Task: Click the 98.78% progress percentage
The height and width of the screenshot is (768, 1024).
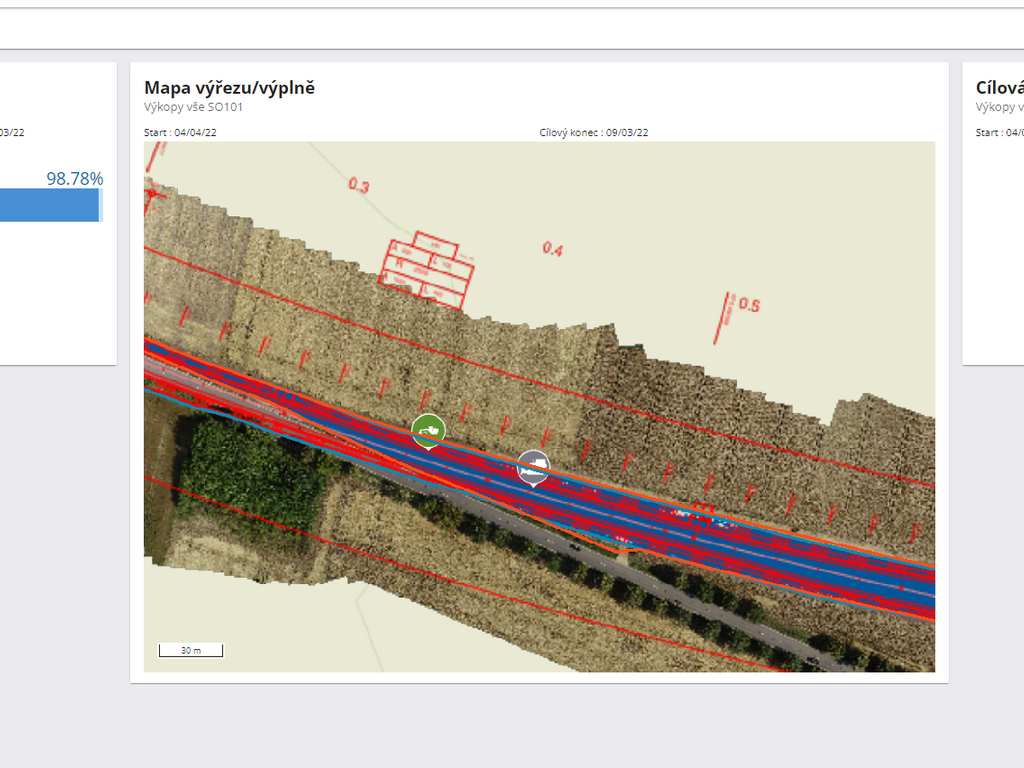Action: click(x=74, y=179)
